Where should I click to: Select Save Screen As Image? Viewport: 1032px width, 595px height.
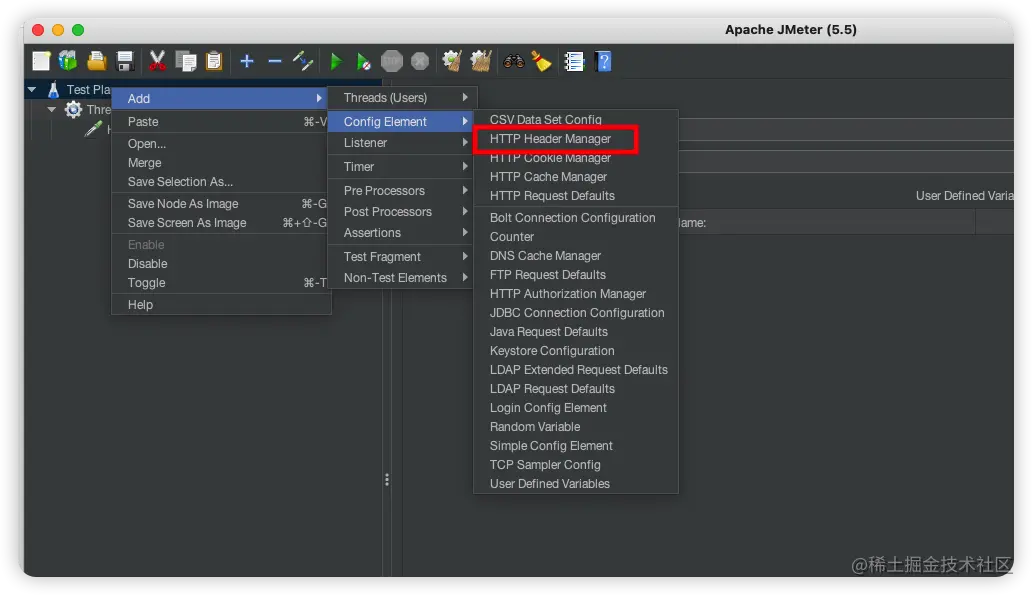220,223
